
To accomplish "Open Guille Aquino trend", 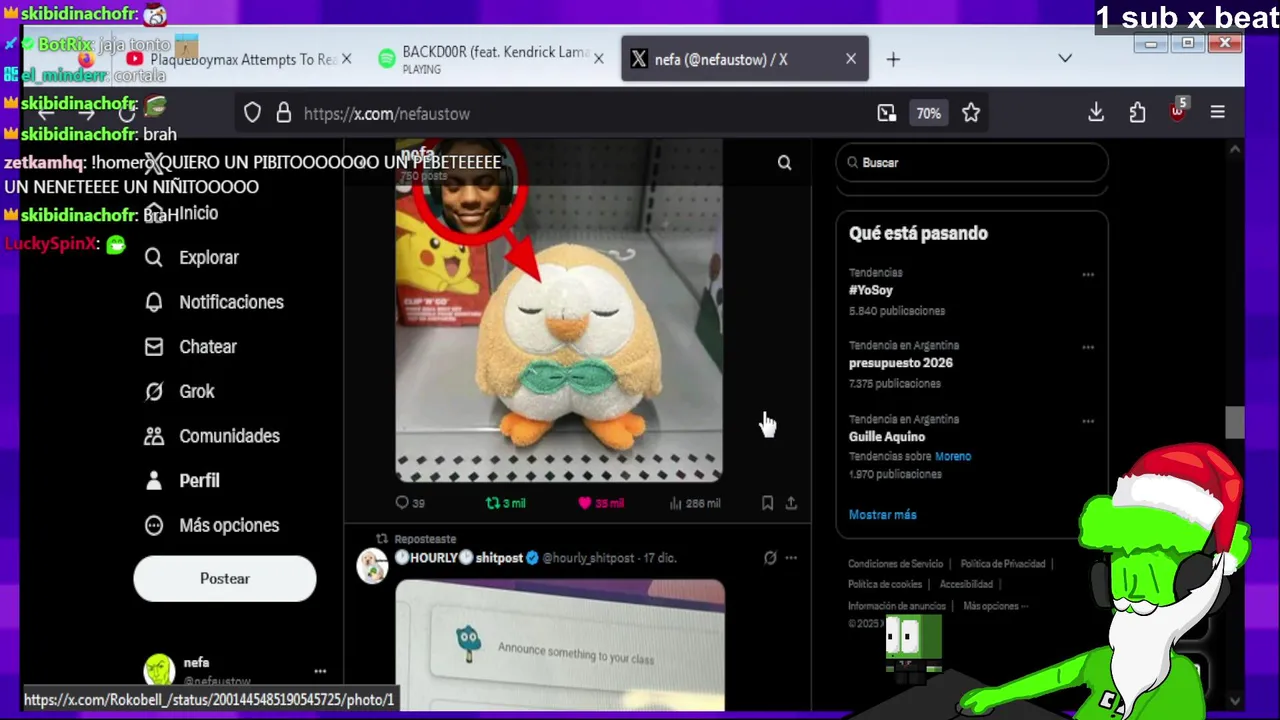I will (887, 437).
